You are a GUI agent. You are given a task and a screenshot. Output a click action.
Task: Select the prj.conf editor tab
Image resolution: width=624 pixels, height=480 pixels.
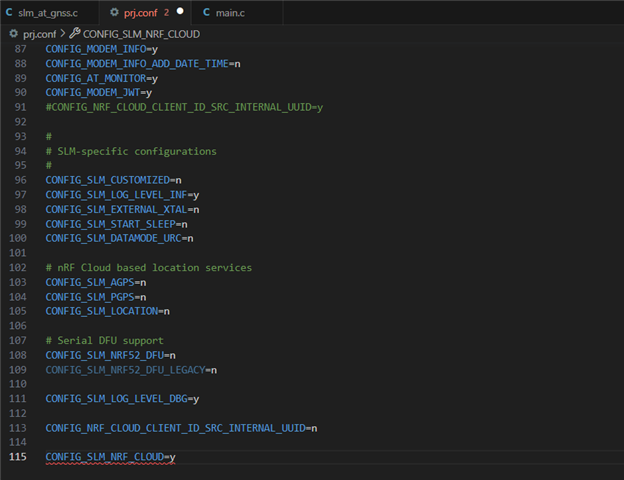[x=145, y=13]
